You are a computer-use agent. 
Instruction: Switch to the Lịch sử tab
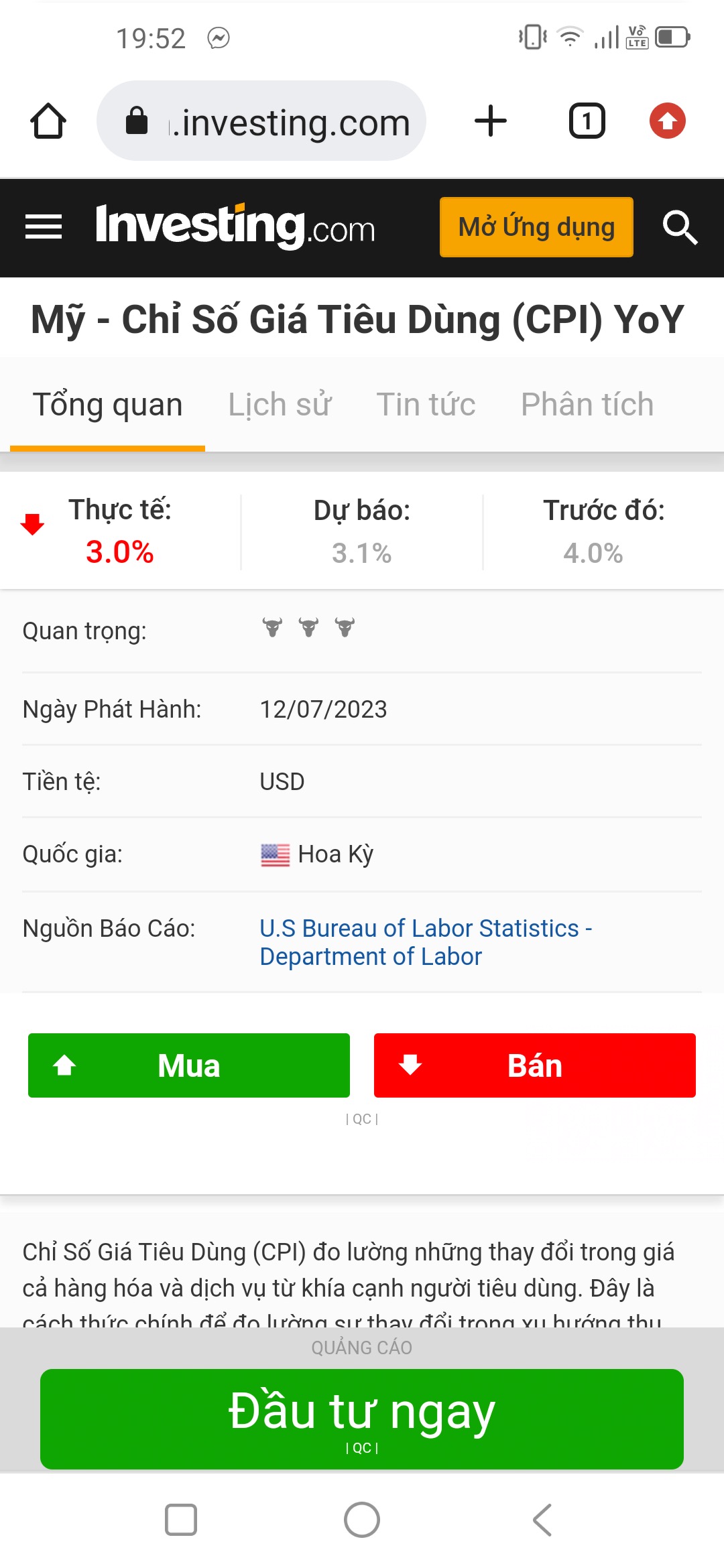pos(280,405)
